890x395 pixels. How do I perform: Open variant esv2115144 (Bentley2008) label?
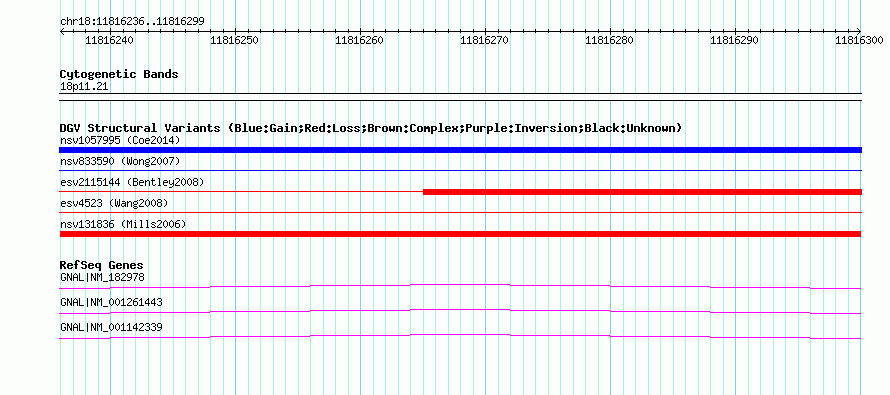coord(132,183)
